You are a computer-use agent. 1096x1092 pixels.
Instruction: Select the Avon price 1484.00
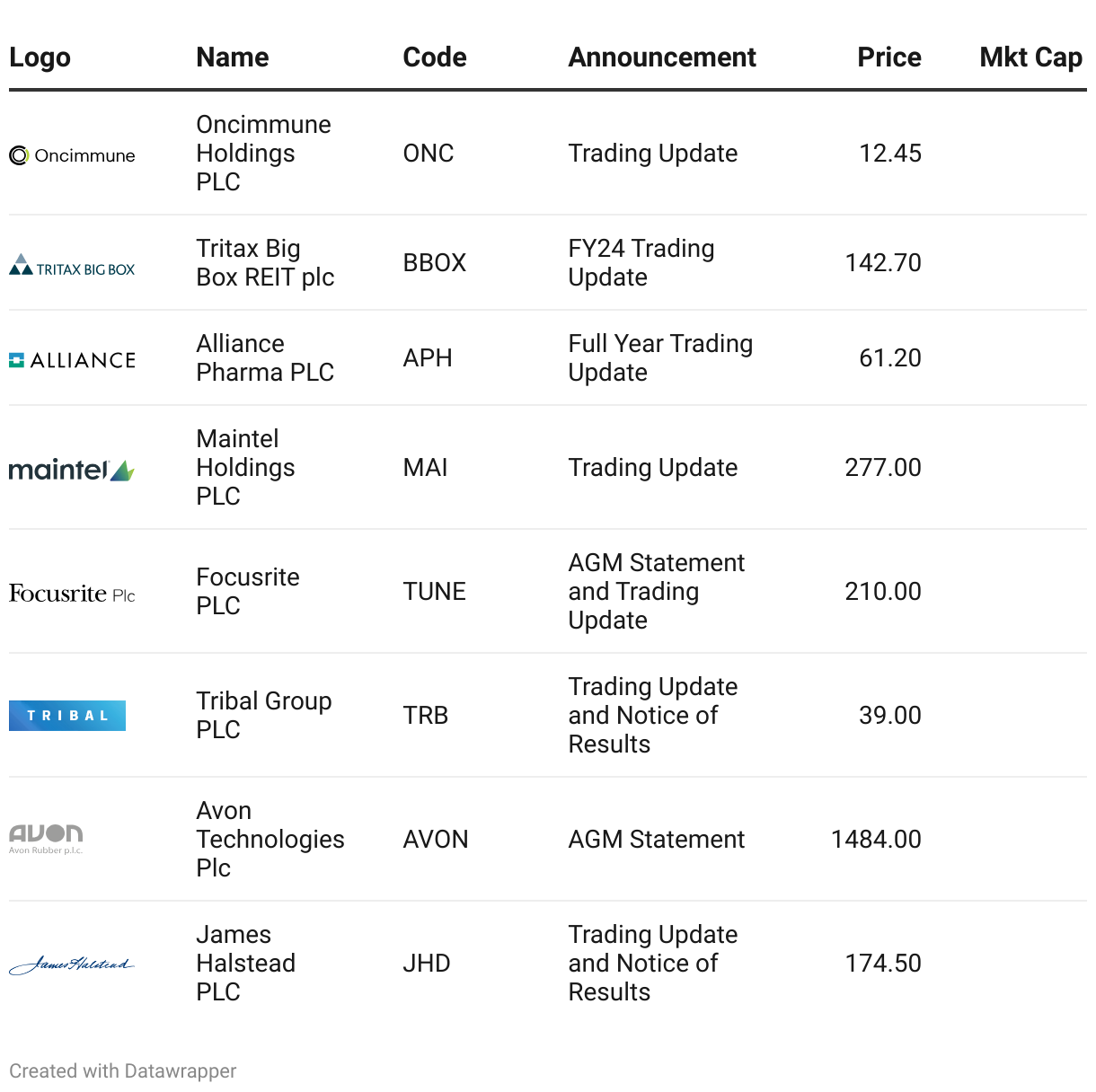(876, 840)
